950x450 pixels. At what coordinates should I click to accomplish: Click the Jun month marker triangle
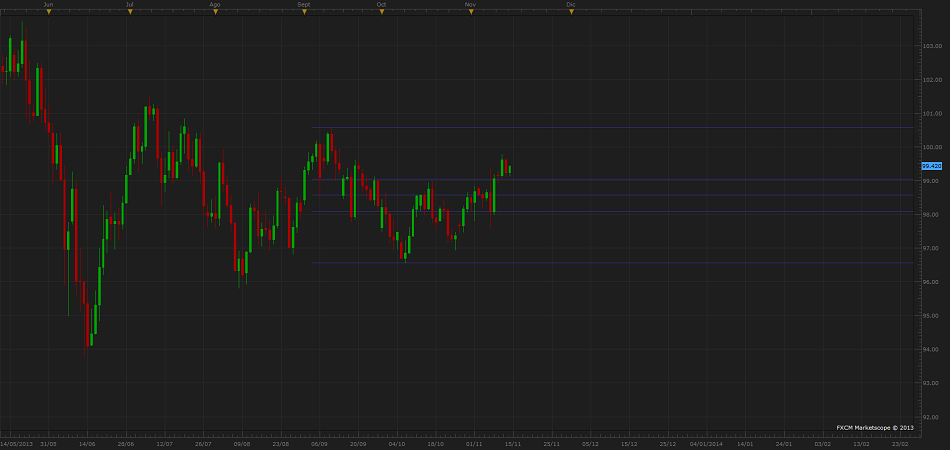tap(48, 11)
